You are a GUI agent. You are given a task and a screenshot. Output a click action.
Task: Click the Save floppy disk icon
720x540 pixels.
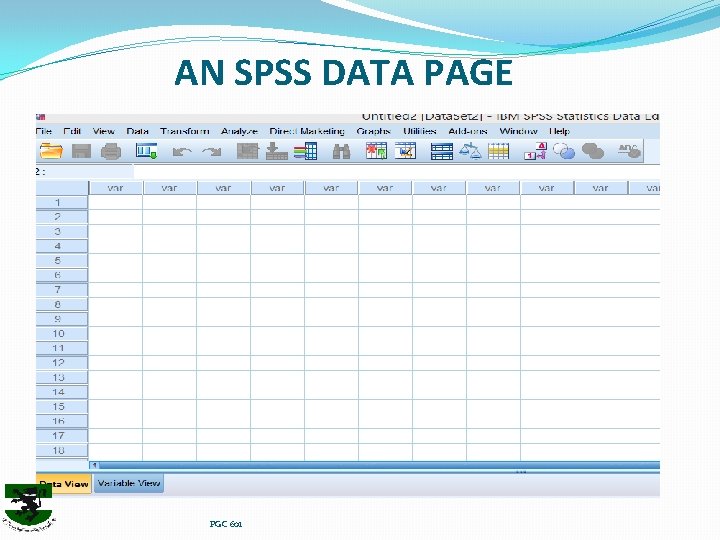point(81,151)
